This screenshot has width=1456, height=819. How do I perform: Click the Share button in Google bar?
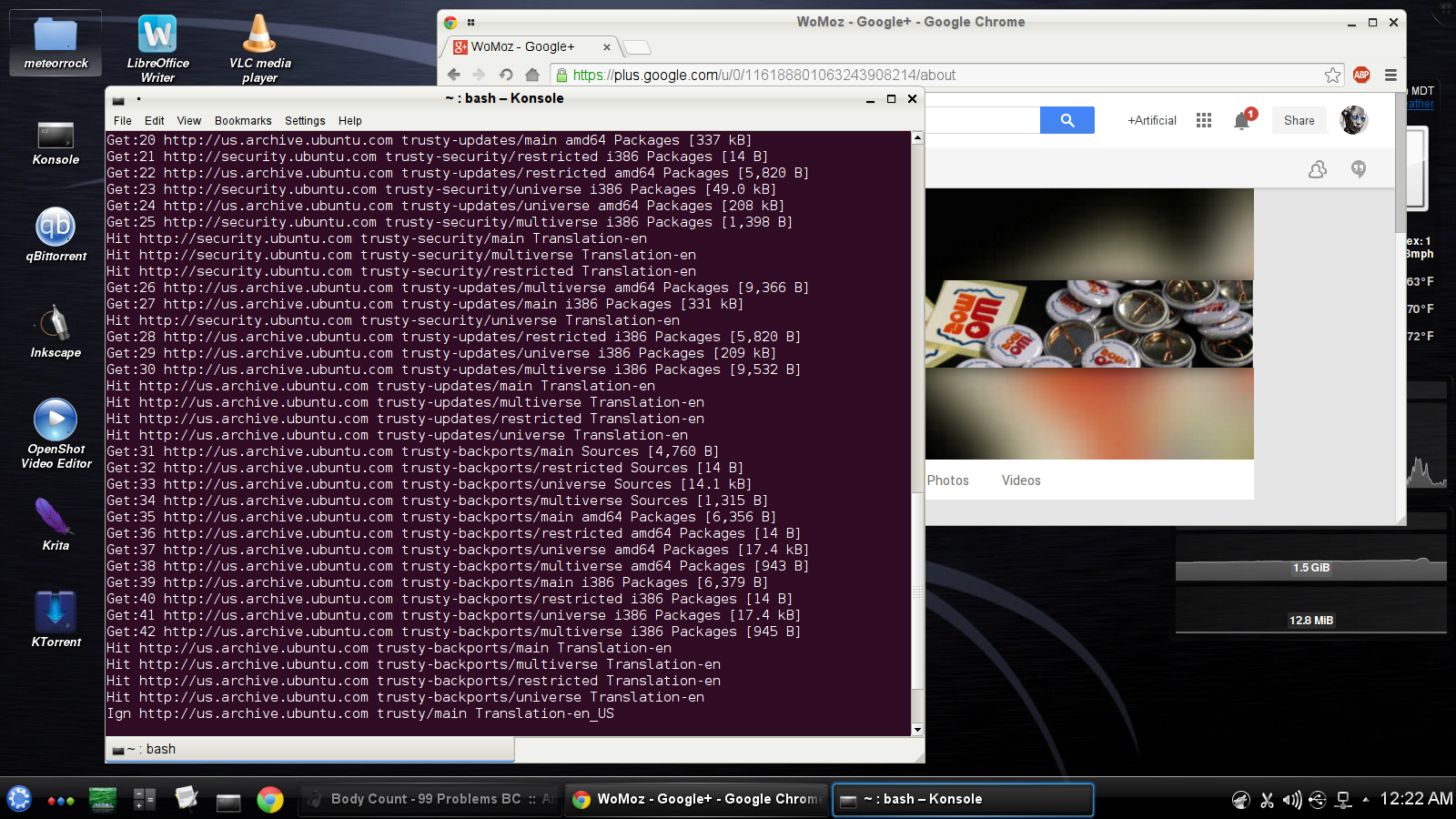[1299, 120]
